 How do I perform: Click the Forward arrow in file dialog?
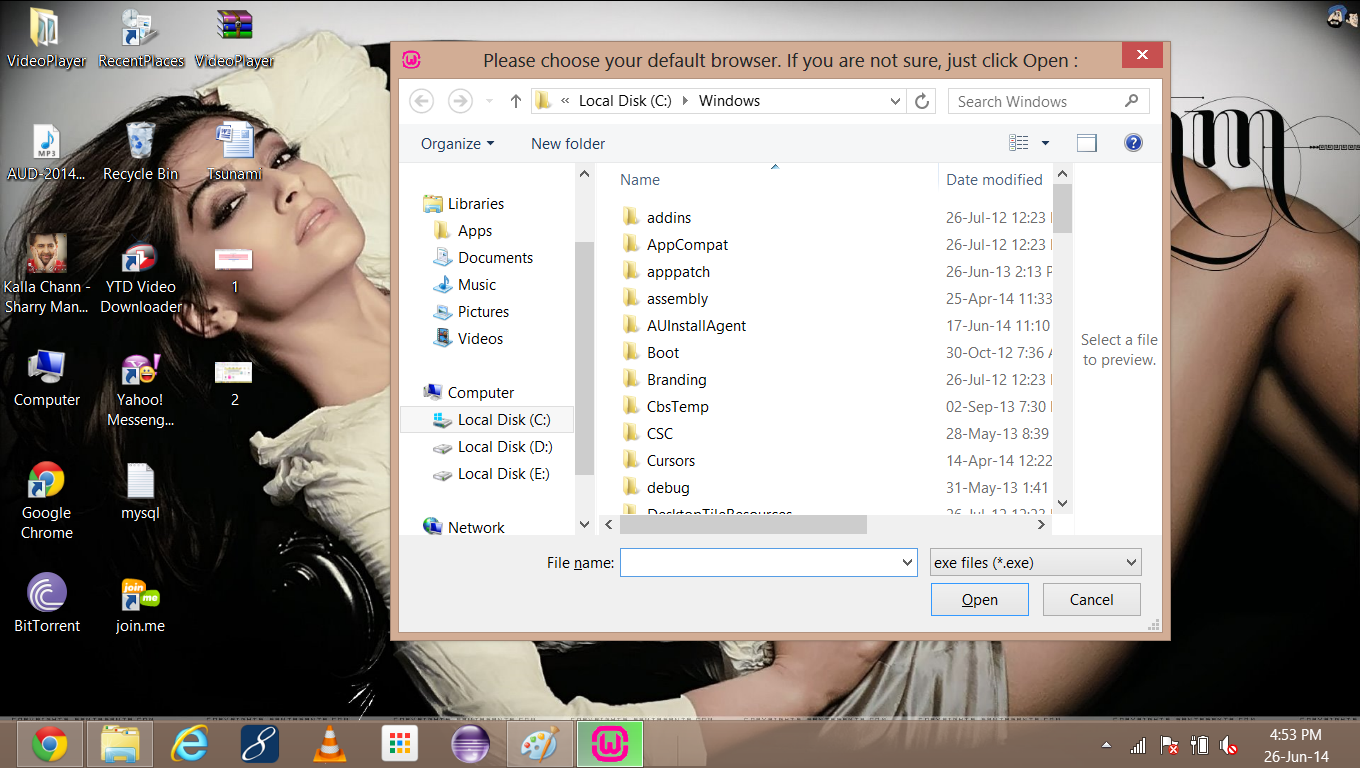click(x=460, y=101)
